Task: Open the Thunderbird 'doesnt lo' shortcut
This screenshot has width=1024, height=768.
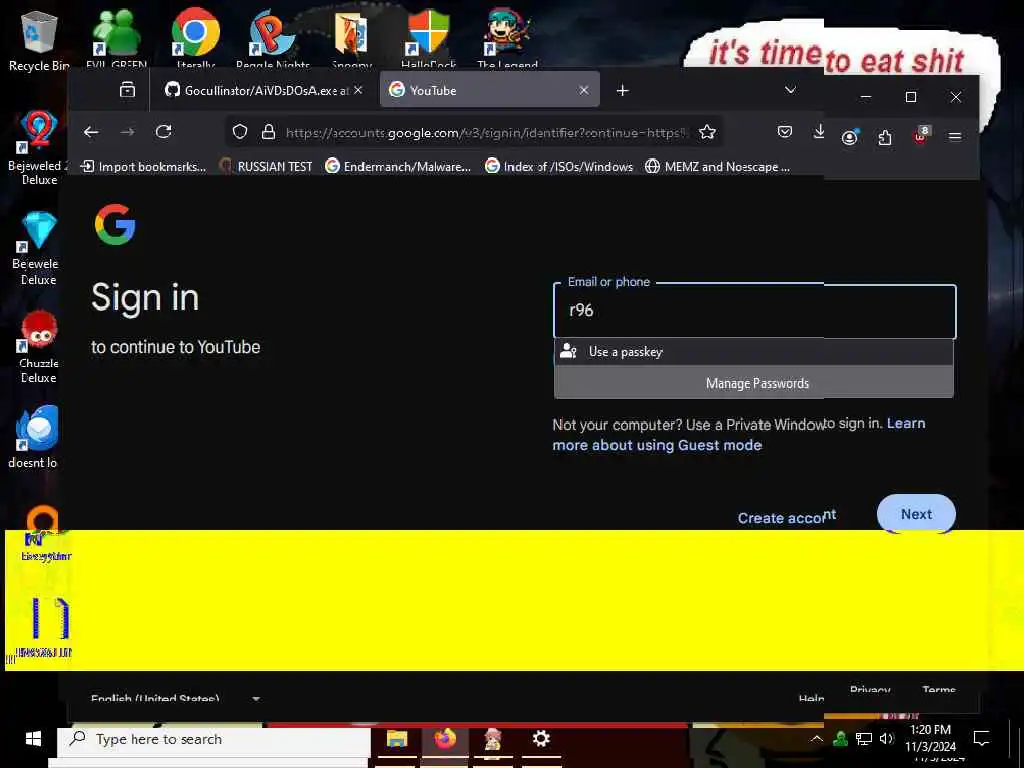Action: click(x=34, y=436)
